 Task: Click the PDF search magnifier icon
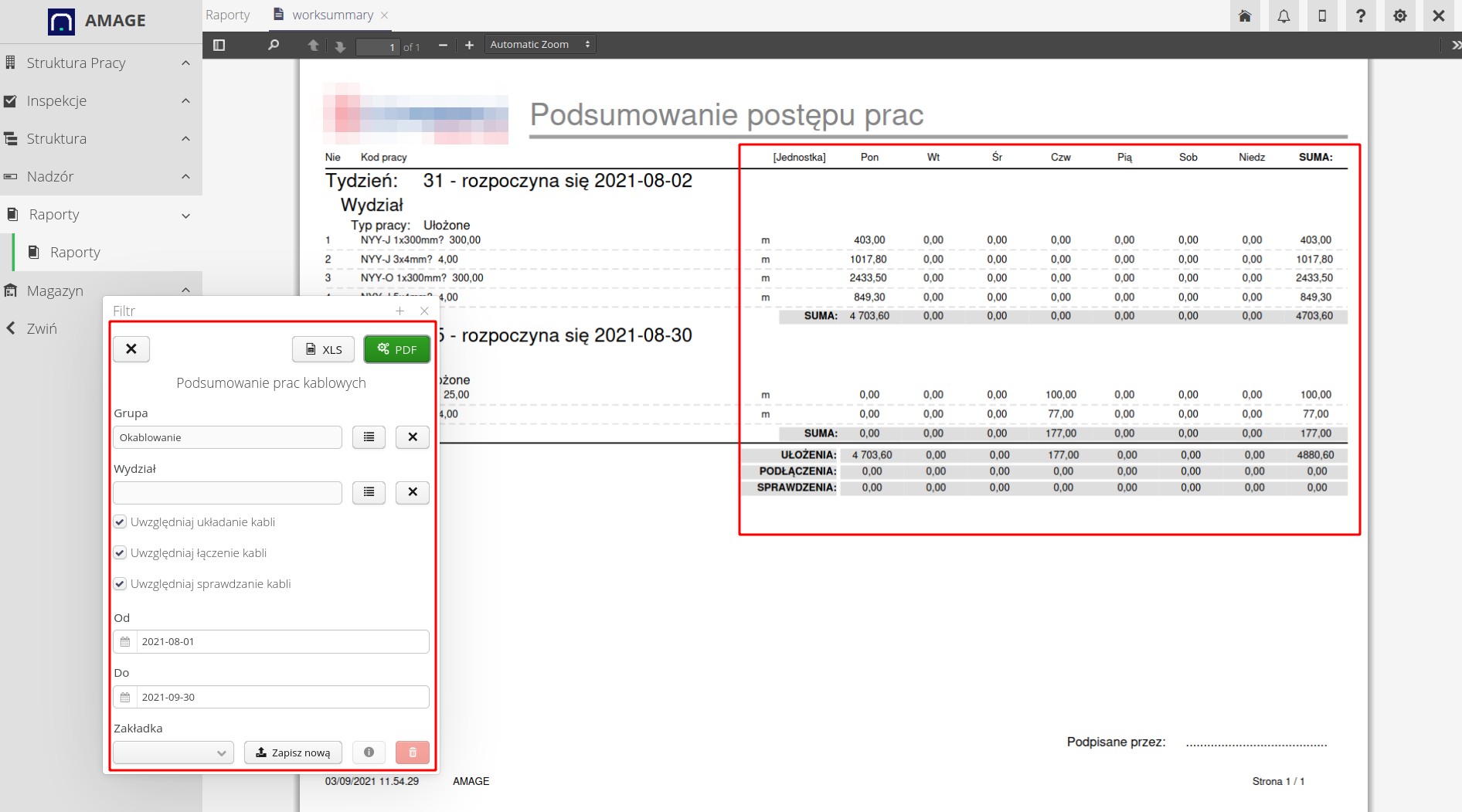click(274, 46)
